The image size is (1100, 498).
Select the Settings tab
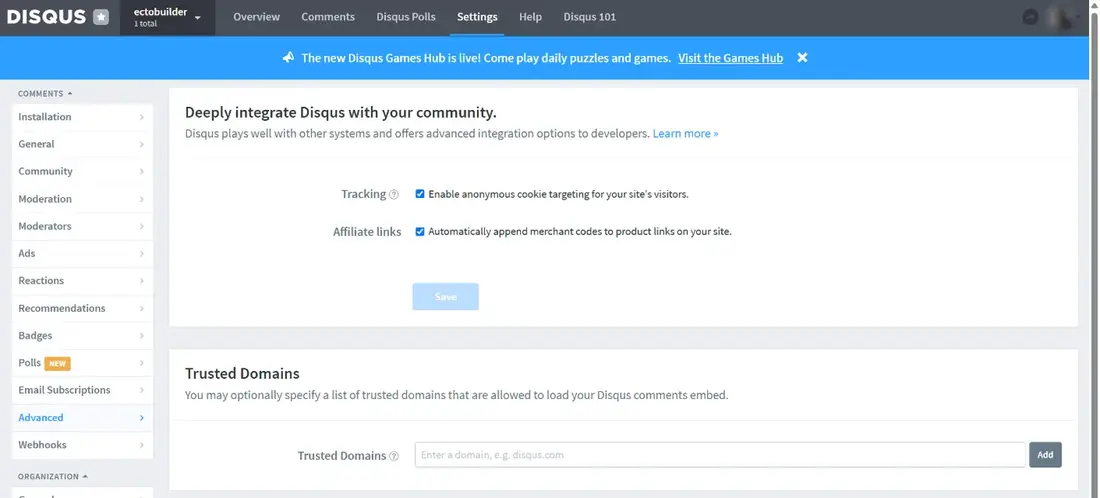tap(477, 17)
